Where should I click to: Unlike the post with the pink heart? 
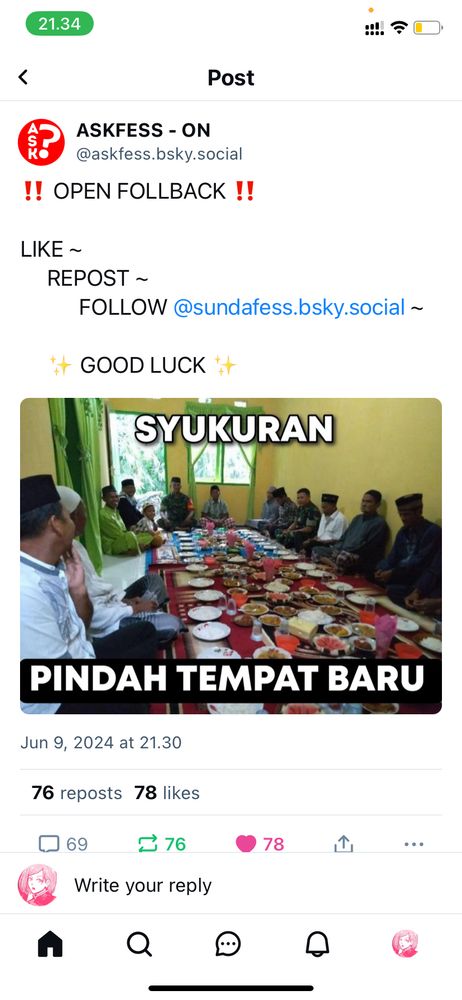tap(246, 844)
